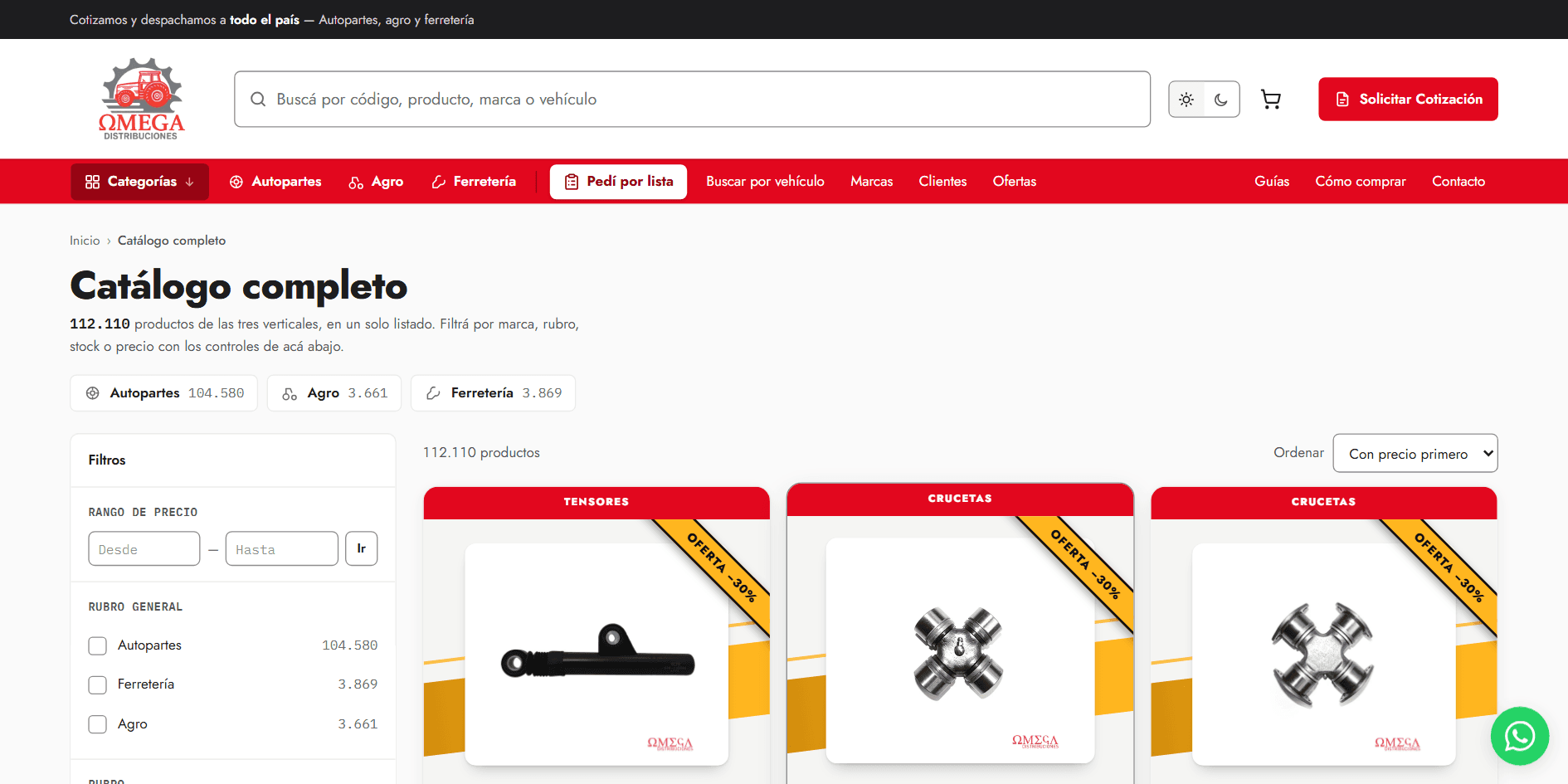
Task: Open the shopping cart
Action: 1270,99
